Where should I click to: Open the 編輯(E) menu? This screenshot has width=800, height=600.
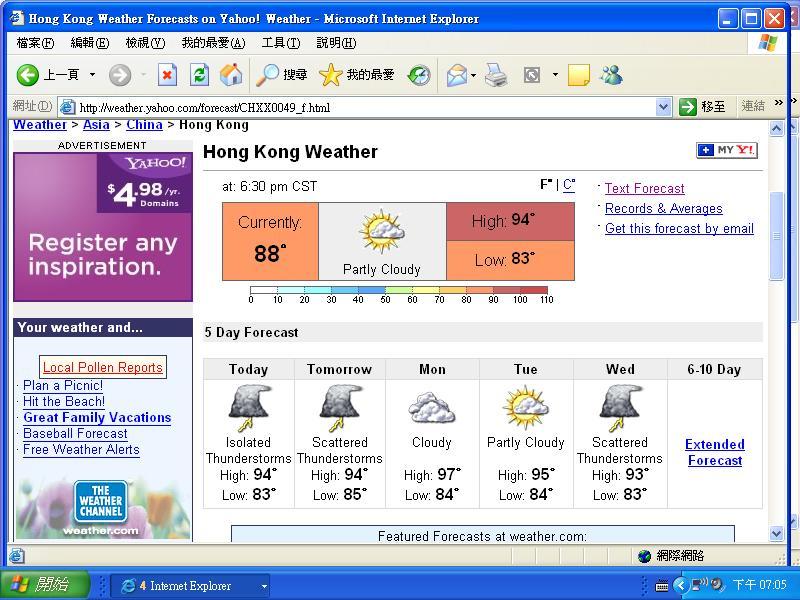[x=90, y=43]
